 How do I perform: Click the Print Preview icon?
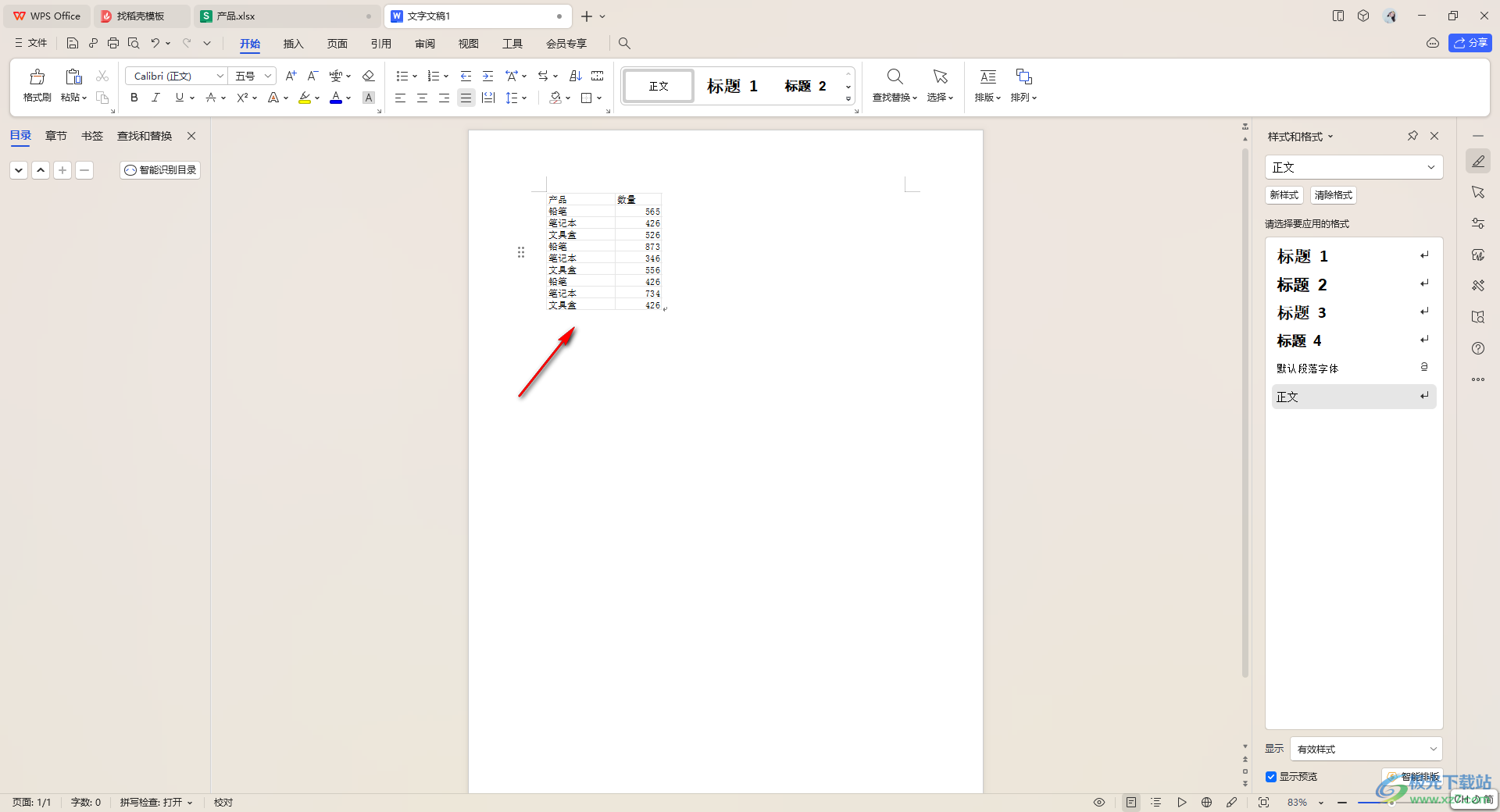(x=134, y=44)
